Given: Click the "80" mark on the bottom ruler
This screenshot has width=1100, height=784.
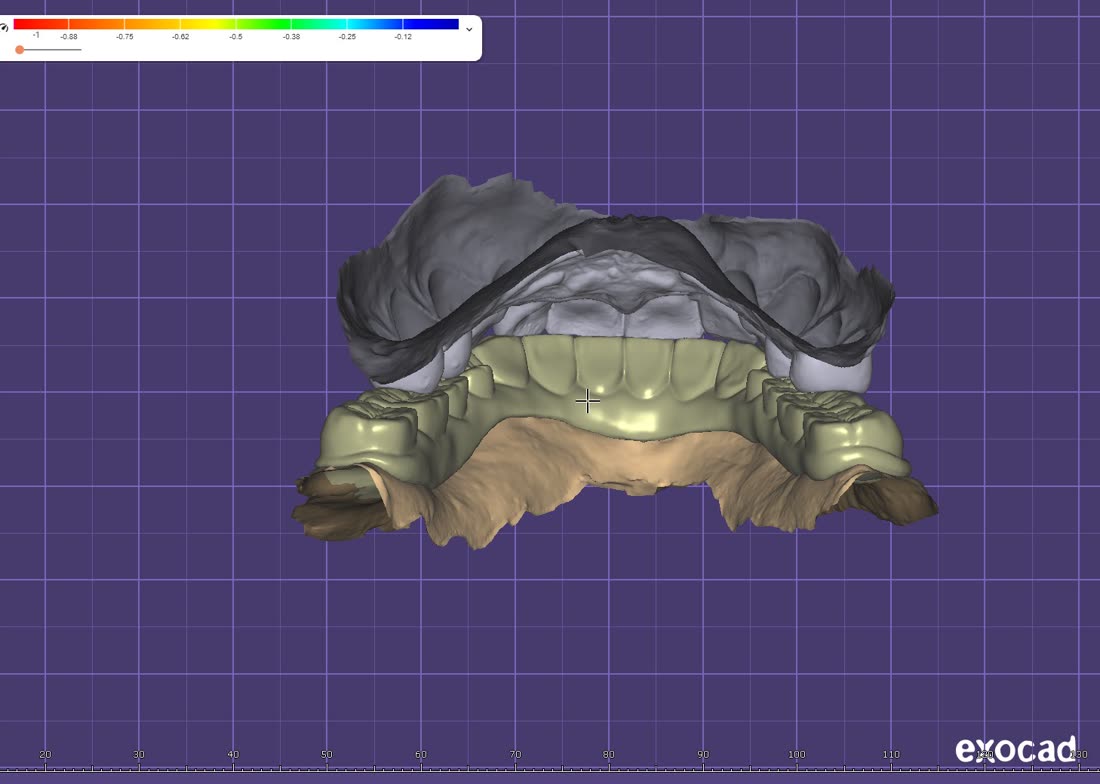Looking at the screenshot, I should click(x=608, y=755).
